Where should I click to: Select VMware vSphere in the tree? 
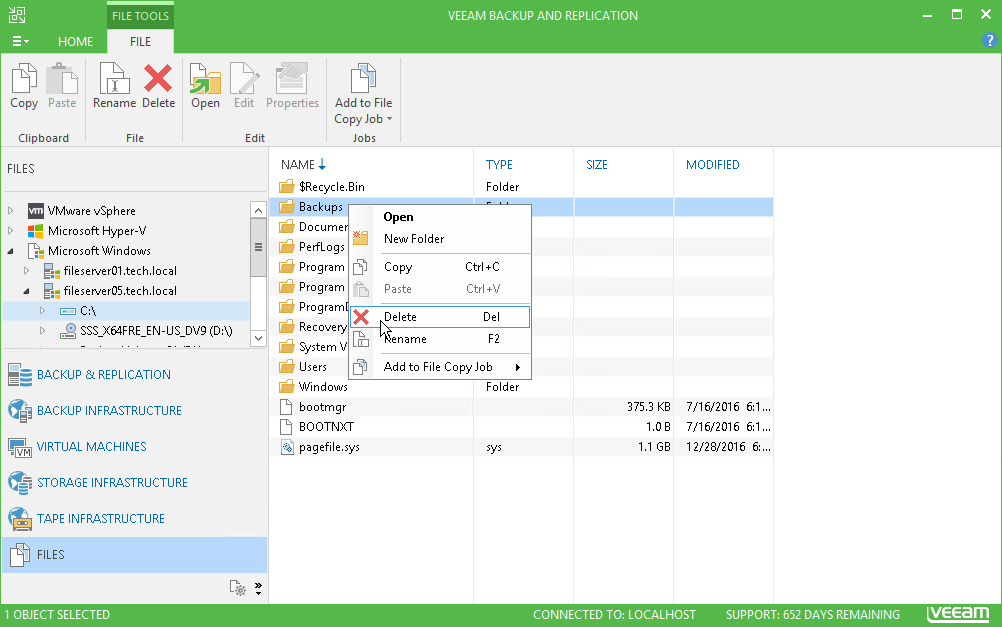click(91, 210)
